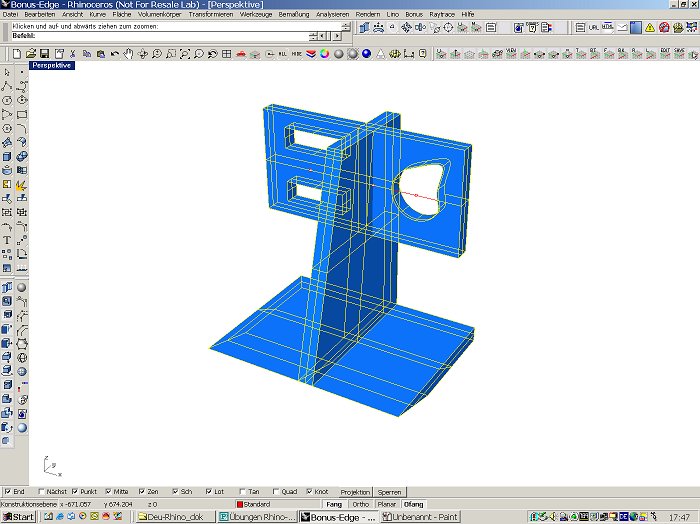
Task: Open the Analysieren menu
Action: (x=332, y=15)
